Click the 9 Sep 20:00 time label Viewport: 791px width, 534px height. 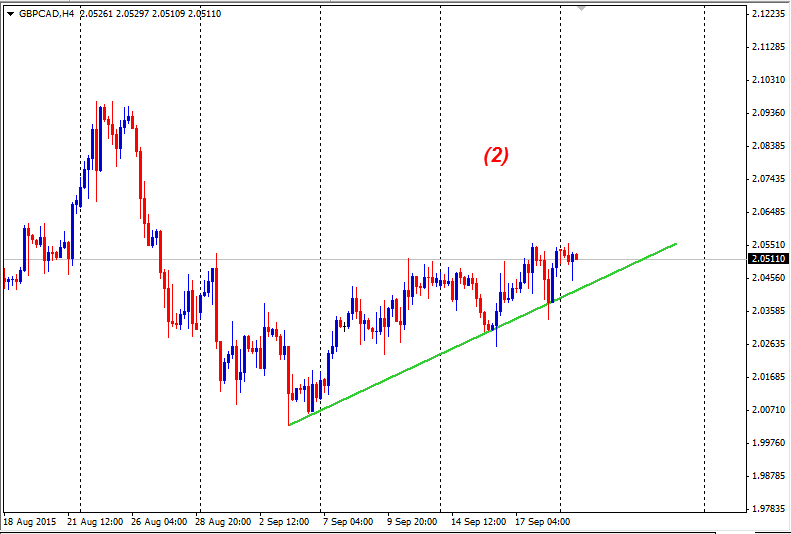pyautogui.click(x=412, y=521)
